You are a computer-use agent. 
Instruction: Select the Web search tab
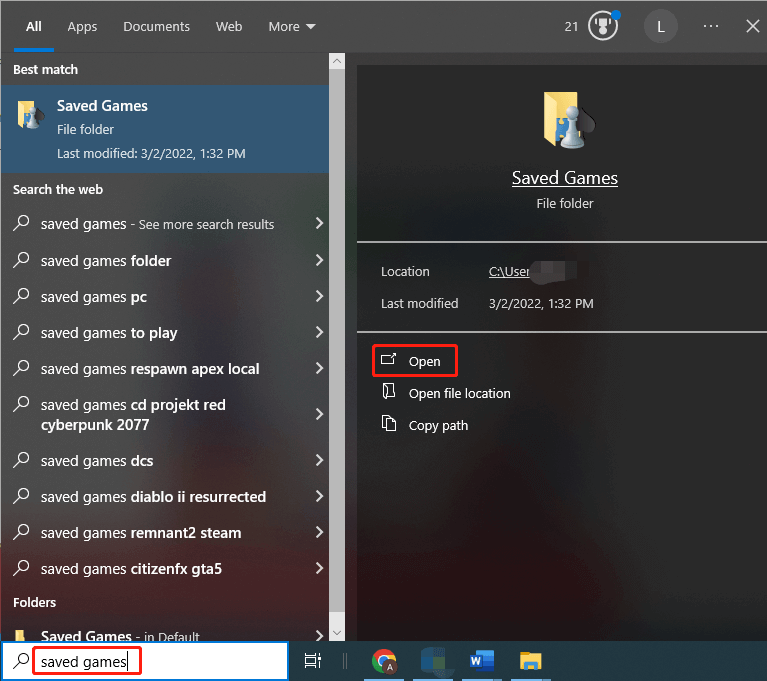229,27
